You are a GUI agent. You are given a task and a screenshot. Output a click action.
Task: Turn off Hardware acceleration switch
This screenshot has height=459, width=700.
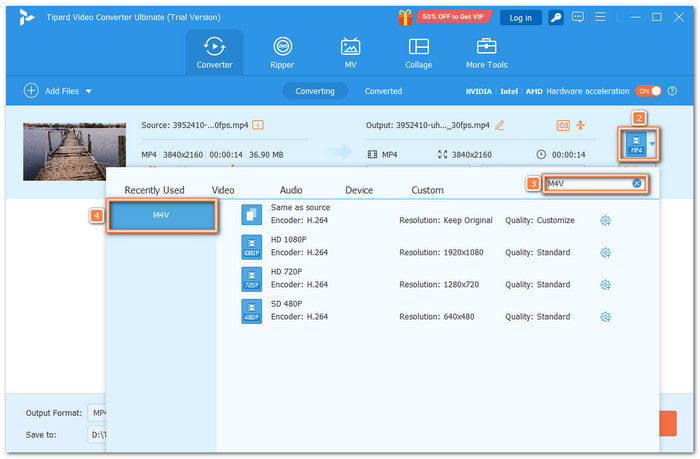click(650, 91)
